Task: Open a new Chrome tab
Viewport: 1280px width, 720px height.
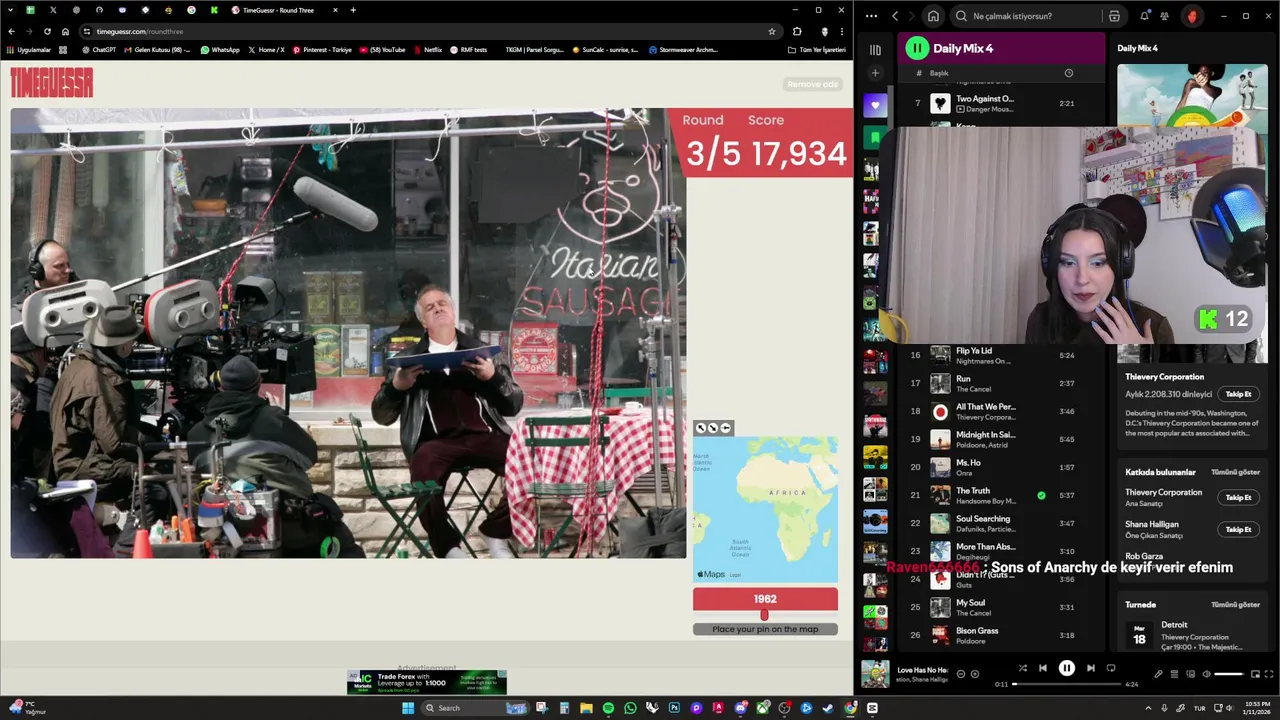Action: point(353,10)
